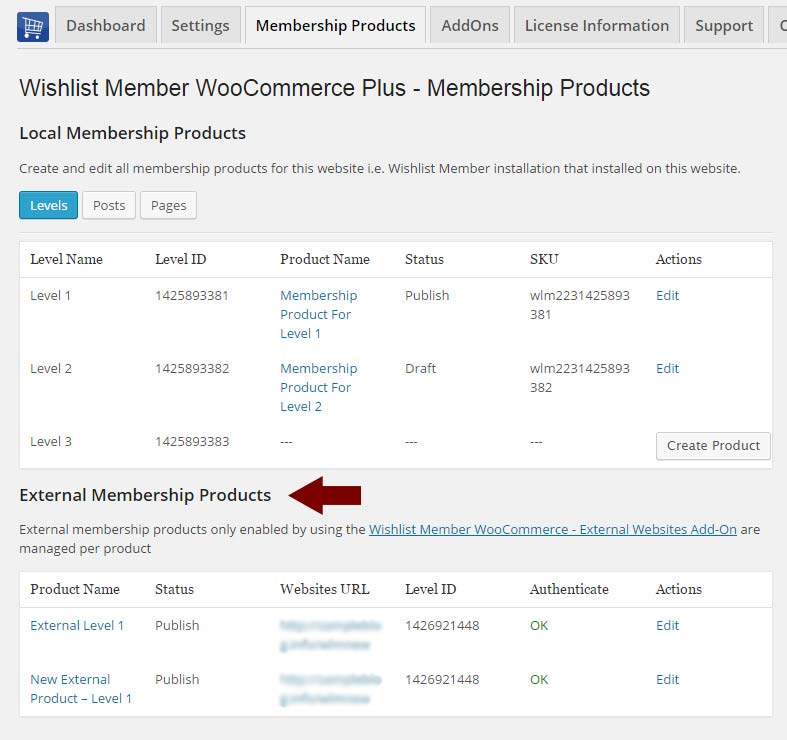Switch to Pages filter button
787x740 pixels.
[x=169, y=205]
